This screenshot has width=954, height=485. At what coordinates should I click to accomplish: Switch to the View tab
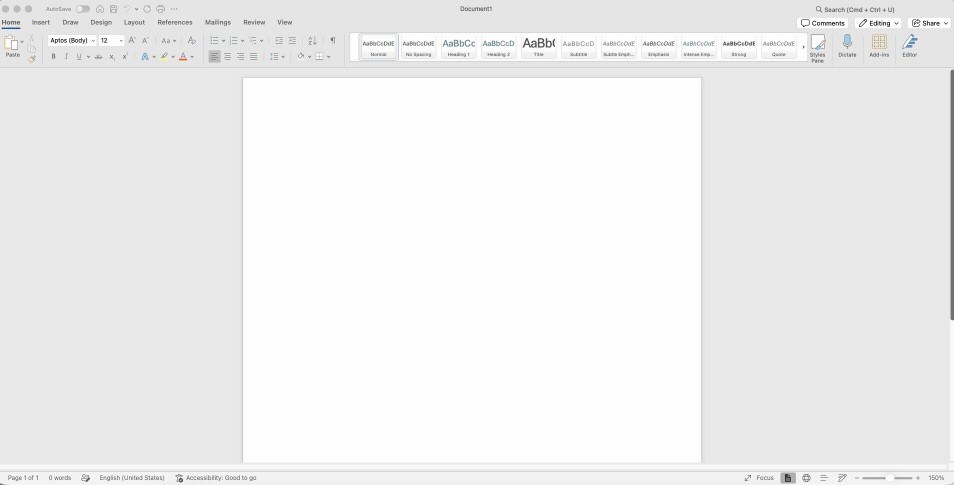pyautogui.click(x=285, y=23)
